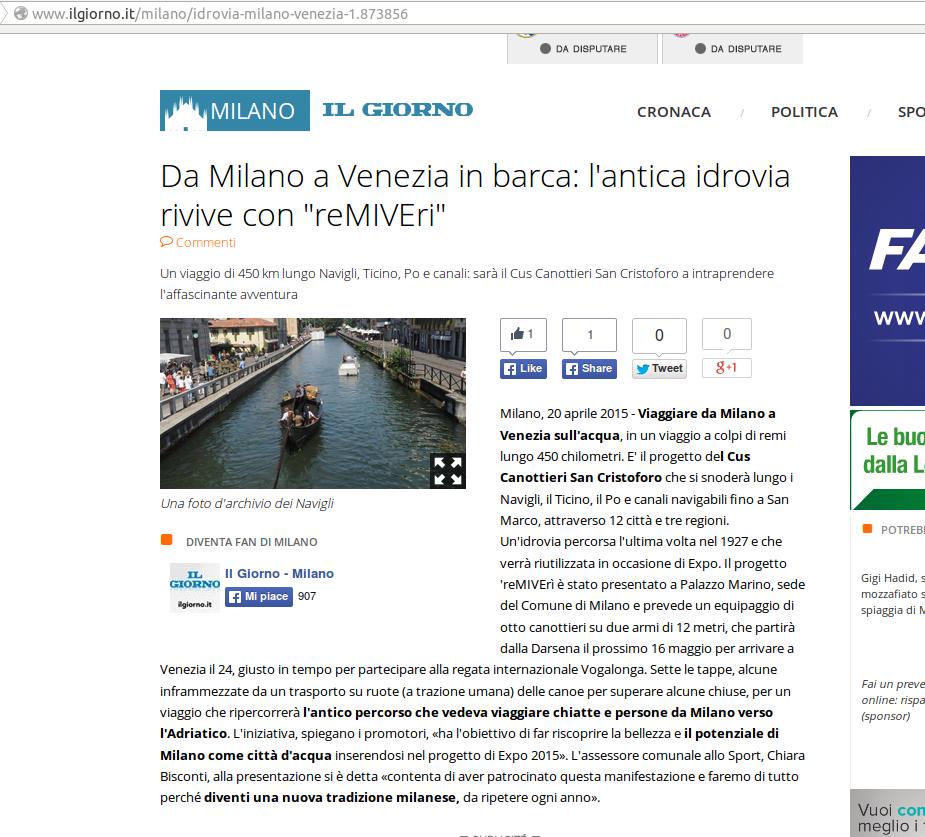925x837 pixels.
Task: Go to Il Giorno homepage logo
Action: click(398, 110)
